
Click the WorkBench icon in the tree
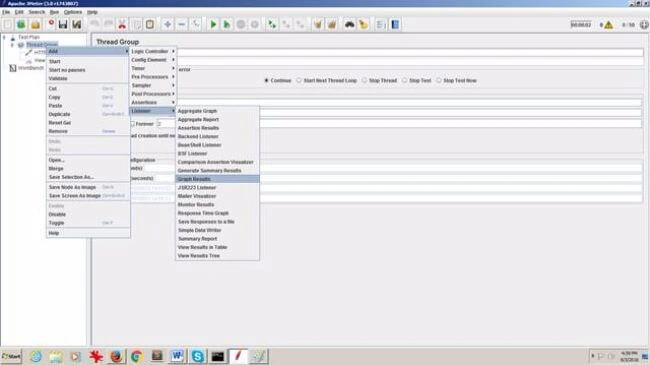pos(13,68)
